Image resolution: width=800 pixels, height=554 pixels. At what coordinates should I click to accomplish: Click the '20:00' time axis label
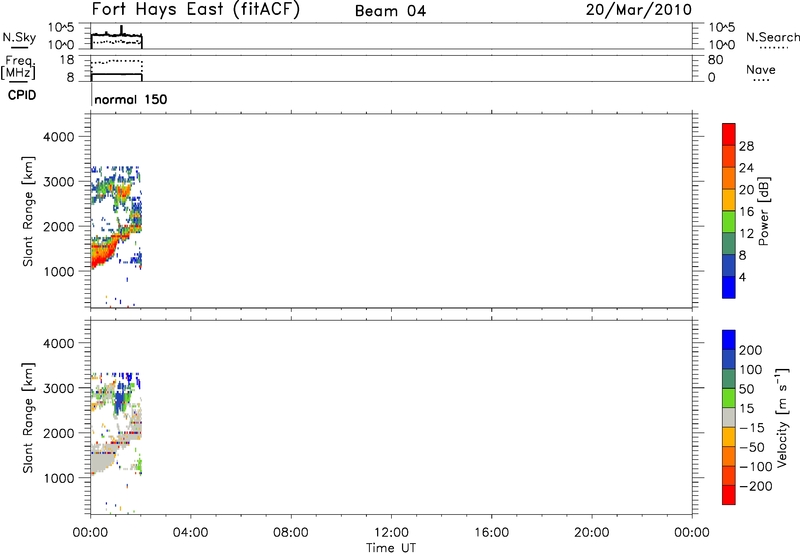[x=591, y=533]
